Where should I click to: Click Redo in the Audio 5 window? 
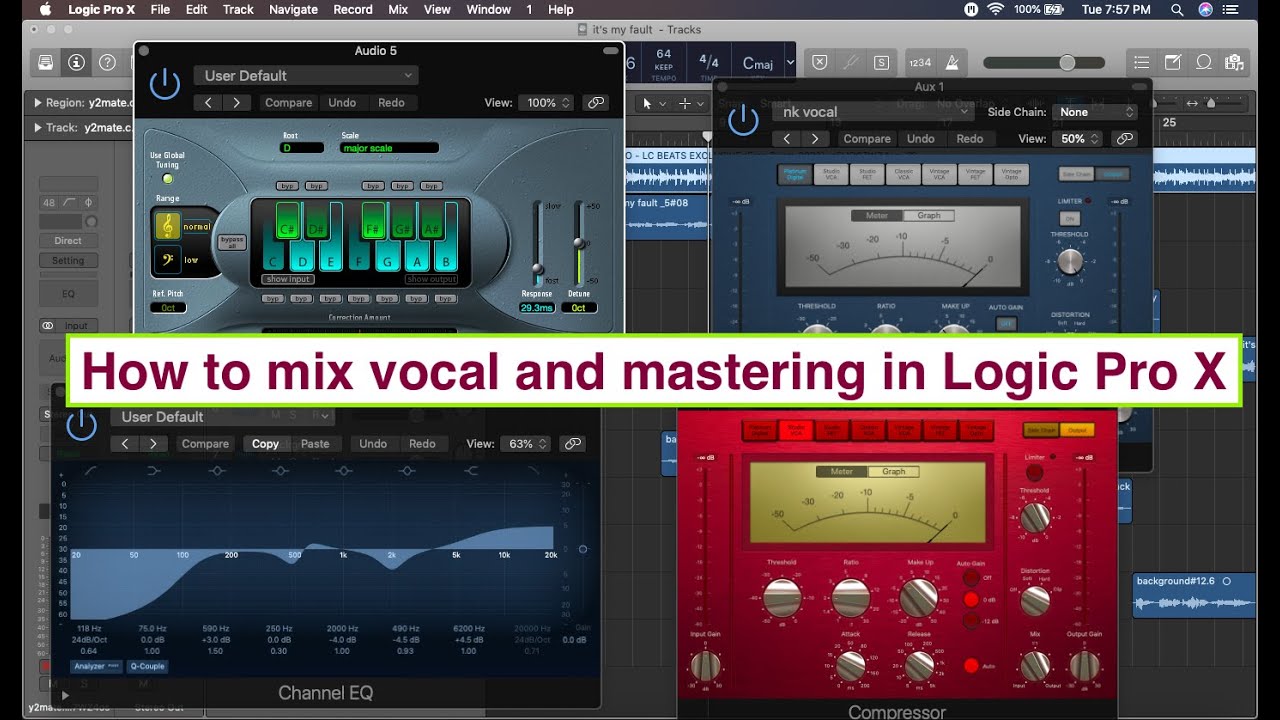(391, 102)
